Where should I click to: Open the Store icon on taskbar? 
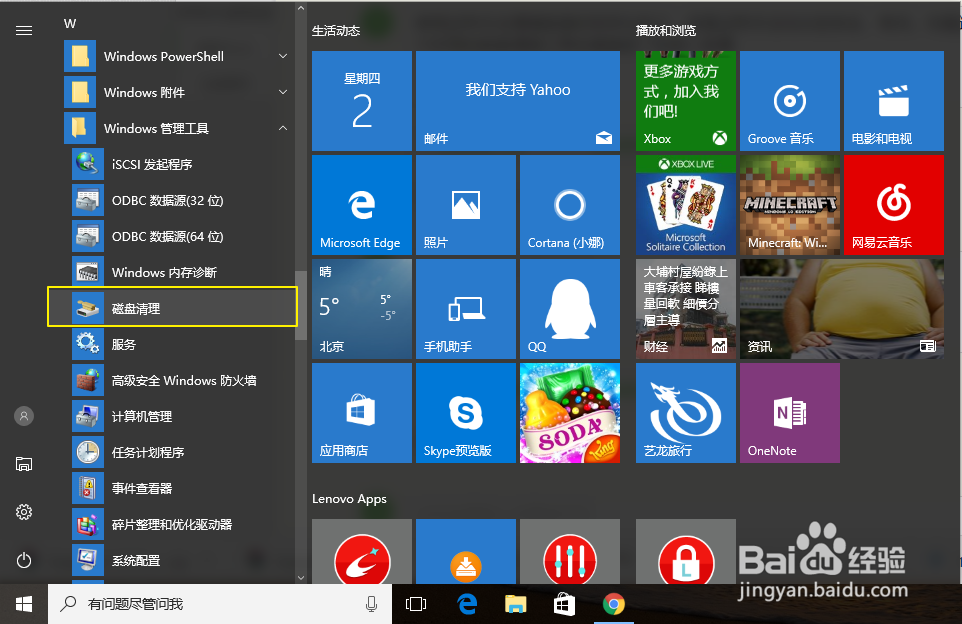coord(564,604)
